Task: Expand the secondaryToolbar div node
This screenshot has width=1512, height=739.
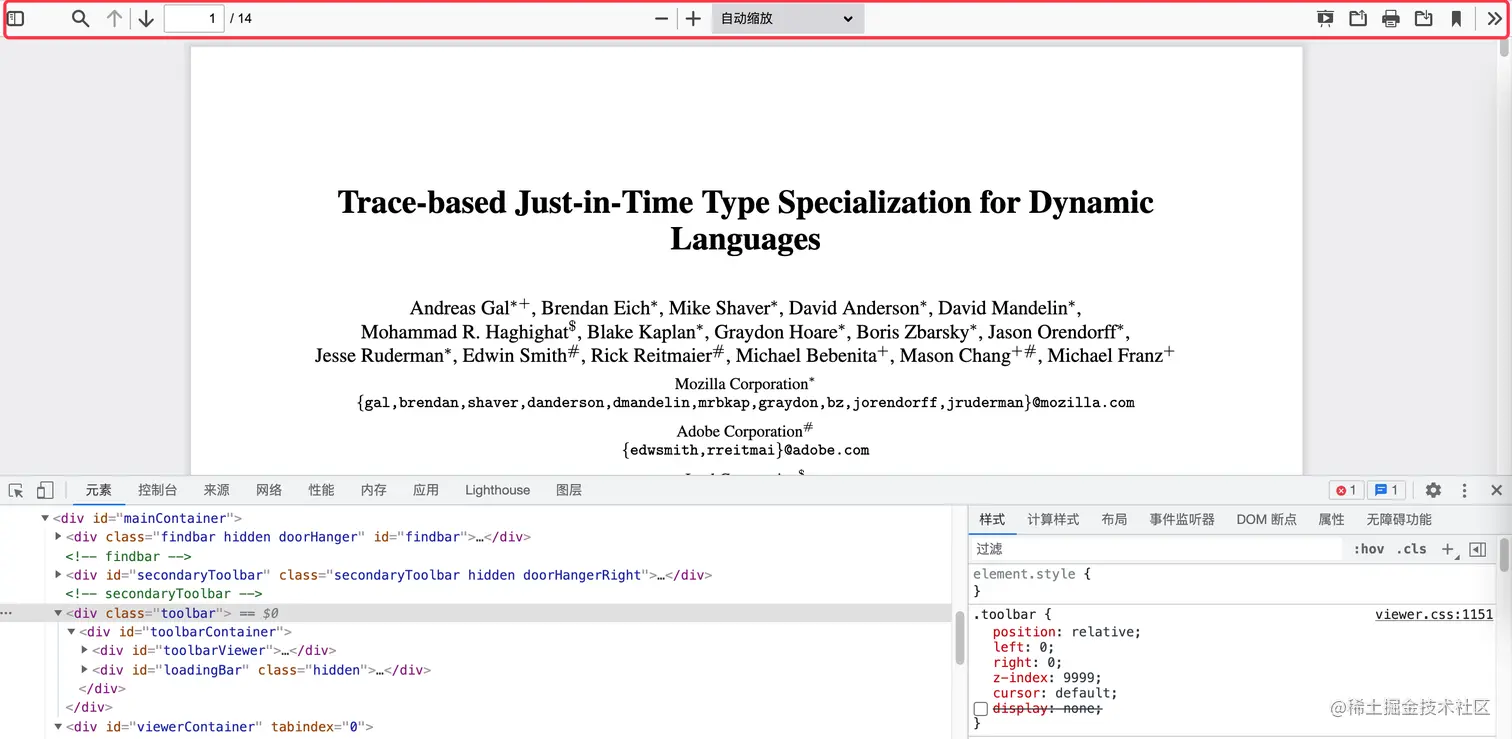Action: (x=58, y=575)
